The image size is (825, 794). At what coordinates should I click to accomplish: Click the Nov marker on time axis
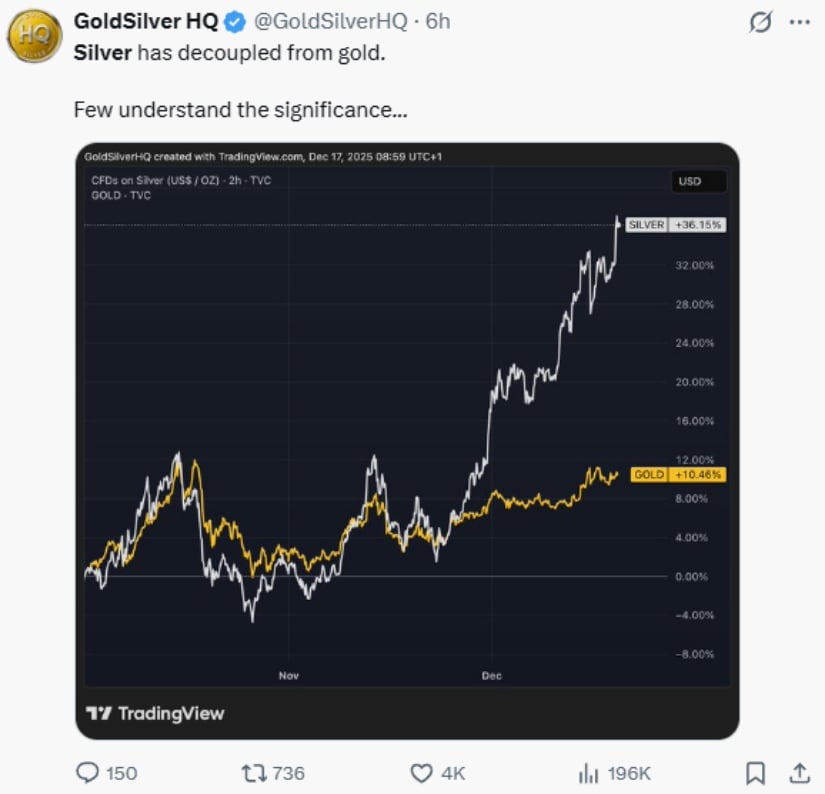point(289,676)
